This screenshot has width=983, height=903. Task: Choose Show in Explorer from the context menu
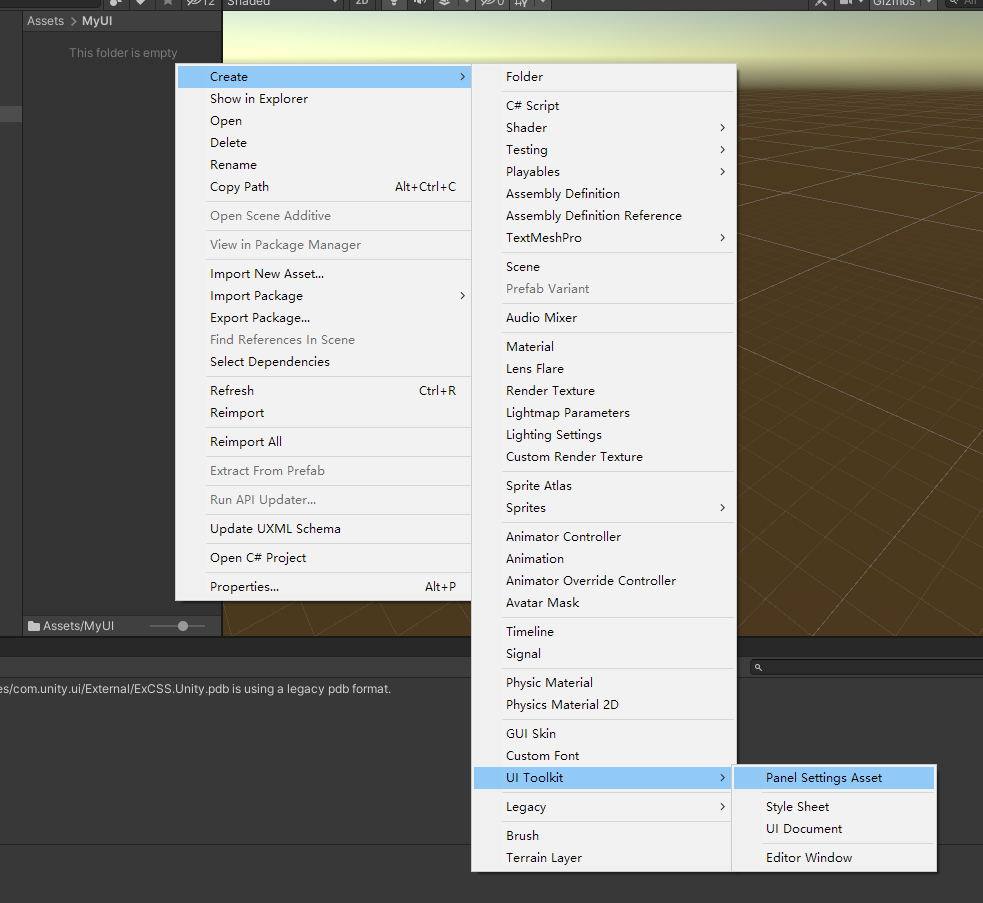pos(258,98)
